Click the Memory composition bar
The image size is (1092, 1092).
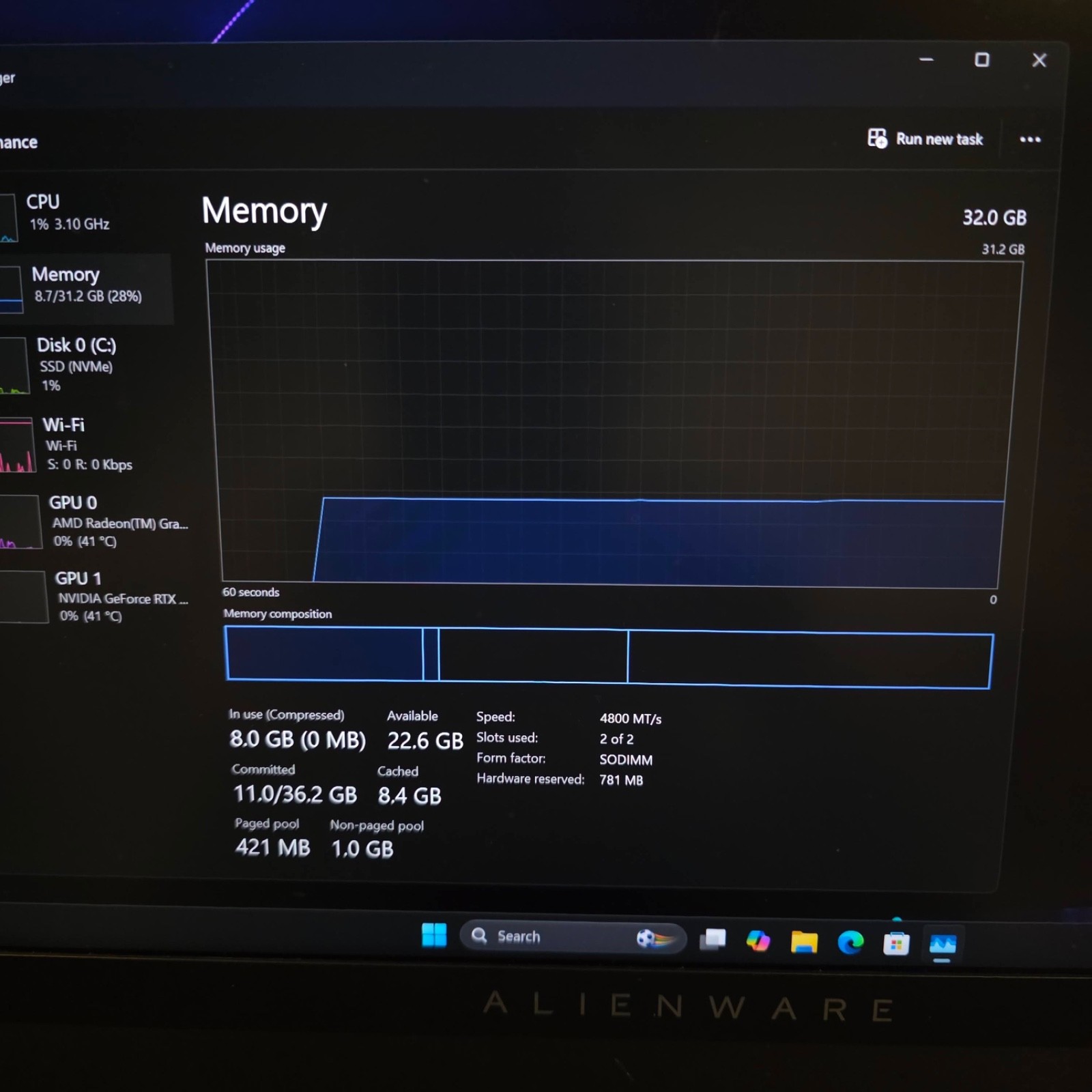click(x=609, y=657)
